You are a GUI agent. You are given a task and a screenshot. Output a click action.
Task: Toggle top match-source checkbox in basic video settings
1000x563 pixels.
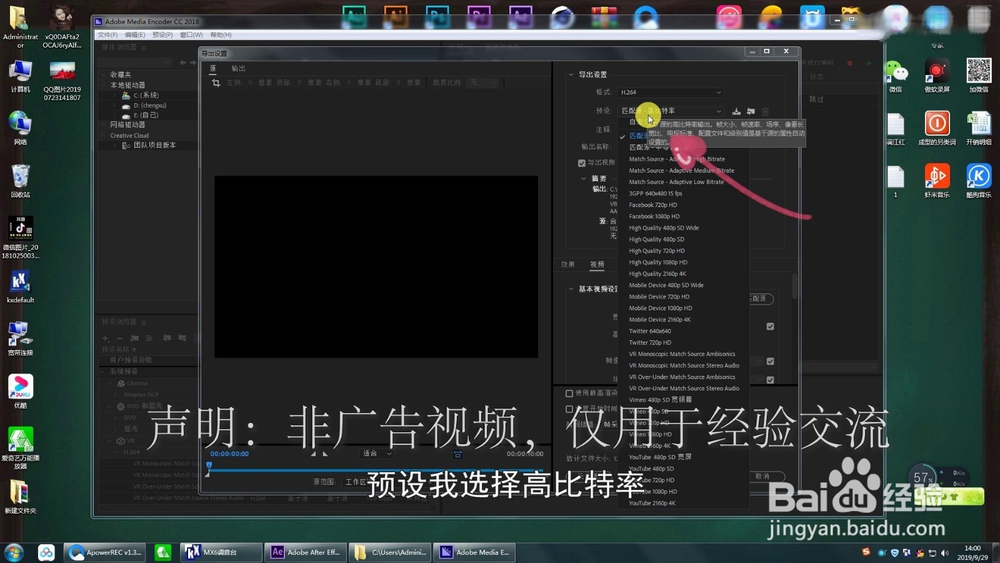770,326
